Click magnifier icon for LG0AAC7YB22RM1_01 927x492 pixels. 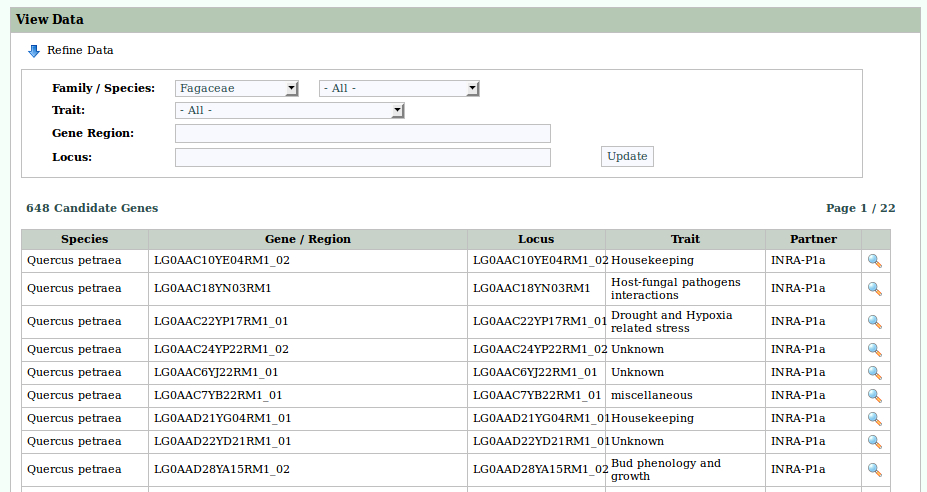(x=874, y=396)
